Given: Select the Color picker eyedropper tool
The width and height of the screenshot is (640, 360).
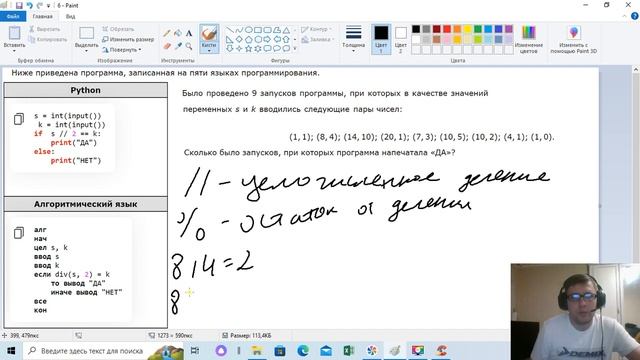Looking at the screenshot, I should click(178, 46).
